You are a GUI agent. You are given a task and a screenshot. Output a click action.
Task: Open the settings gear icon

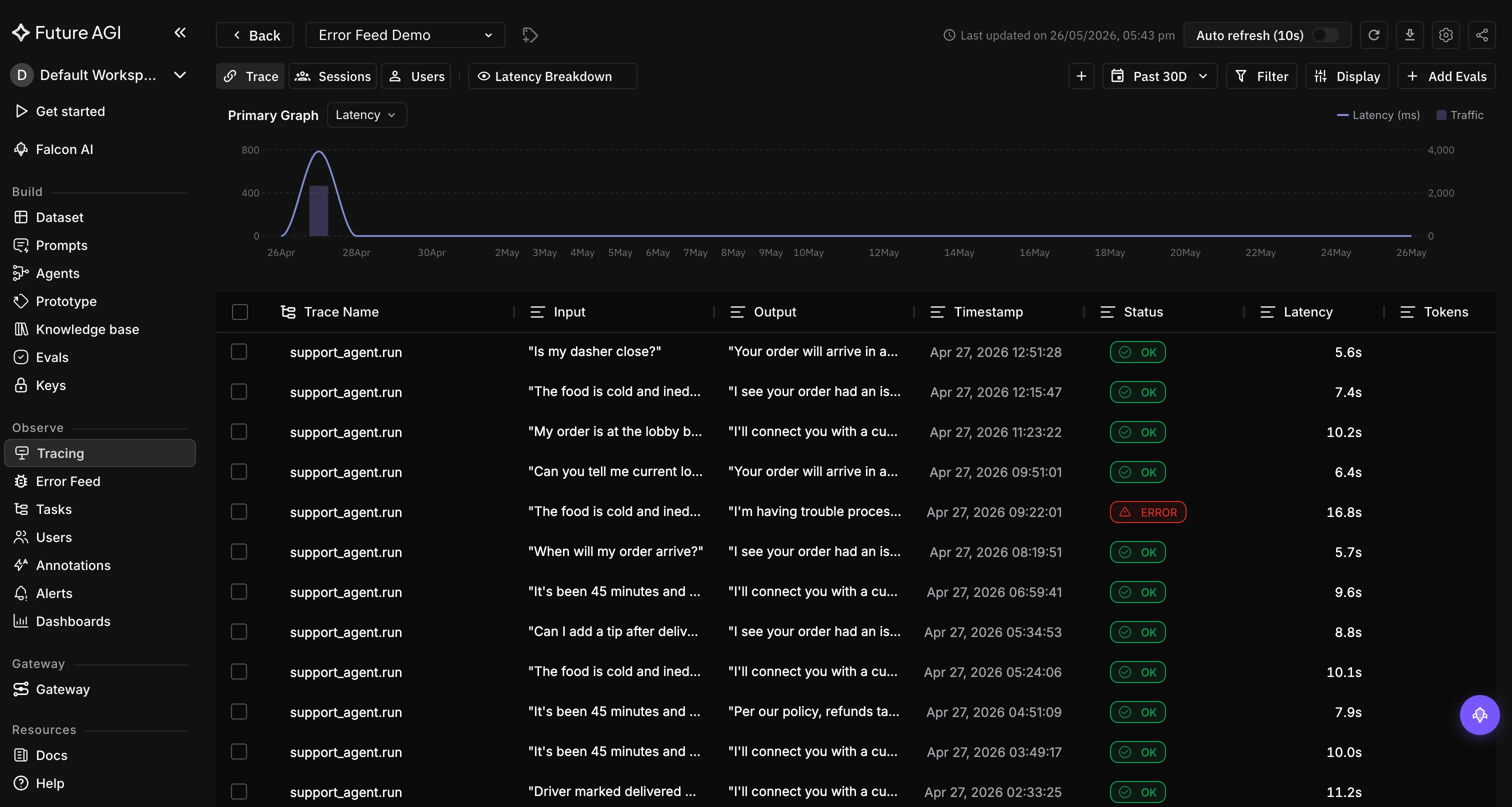pos(1445,35)
